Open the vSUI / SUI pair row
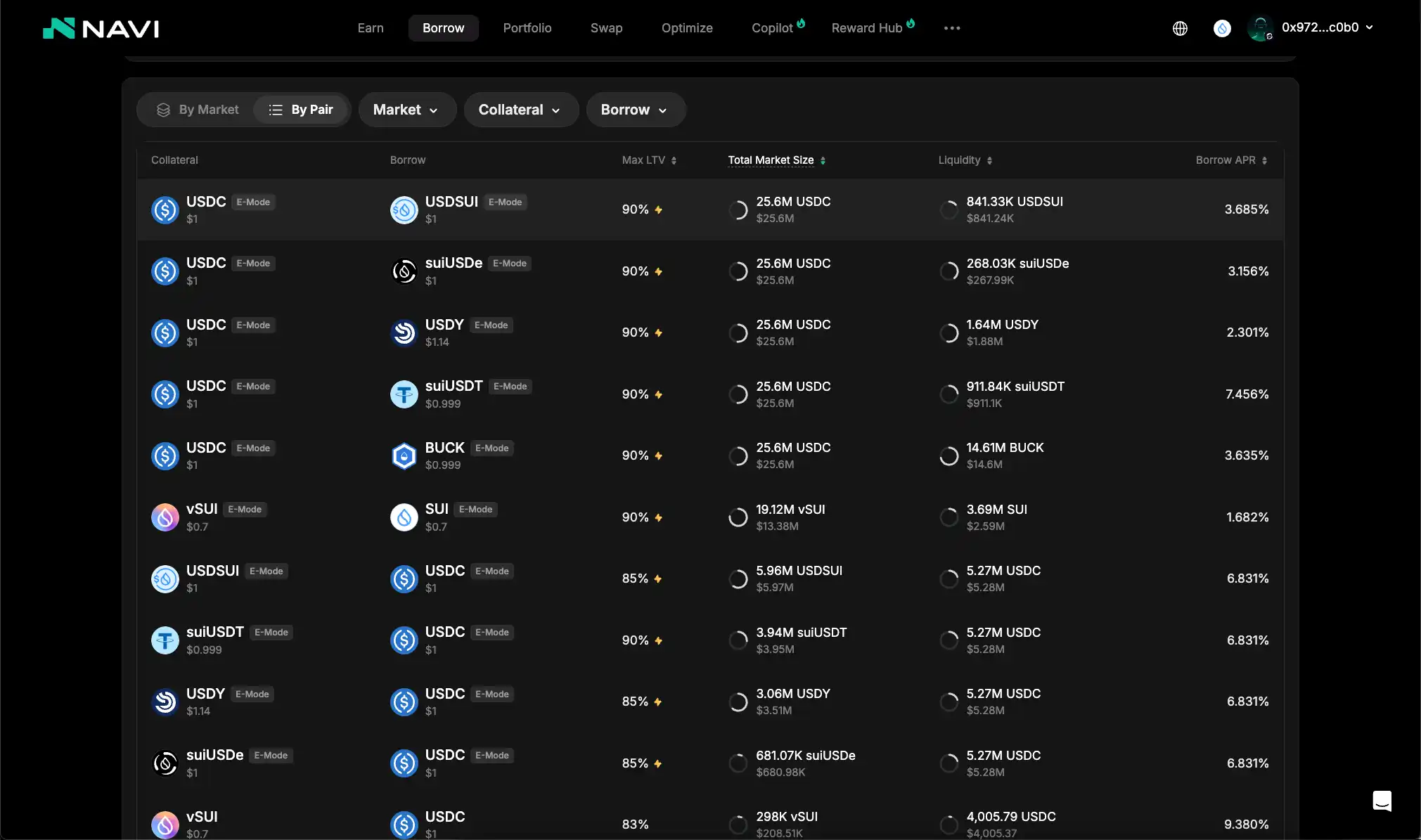This screenshot has width=1421, height=840. point(710,517)
